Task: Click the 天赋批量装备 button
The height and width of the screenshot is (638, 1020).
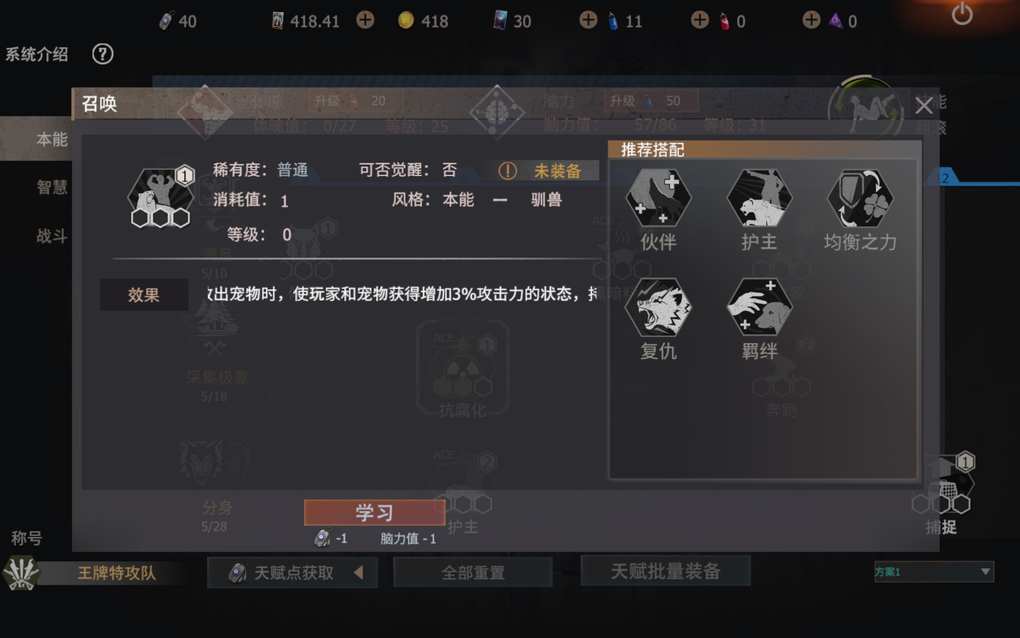Action: pyautogui.click(x=665, y=571)
